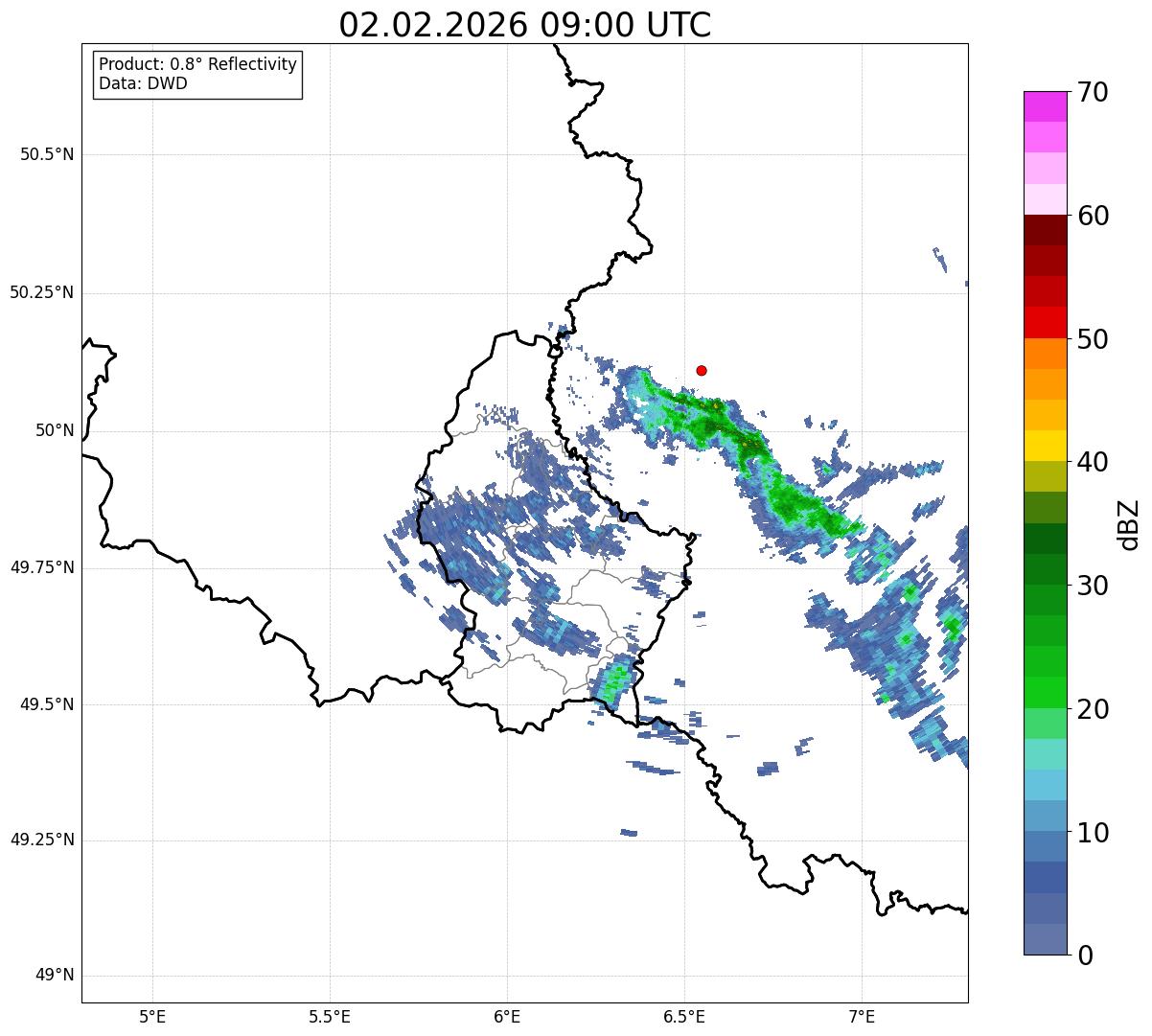
Task: Click the 50.25°N latitude label
Action: tap(41, 292)
